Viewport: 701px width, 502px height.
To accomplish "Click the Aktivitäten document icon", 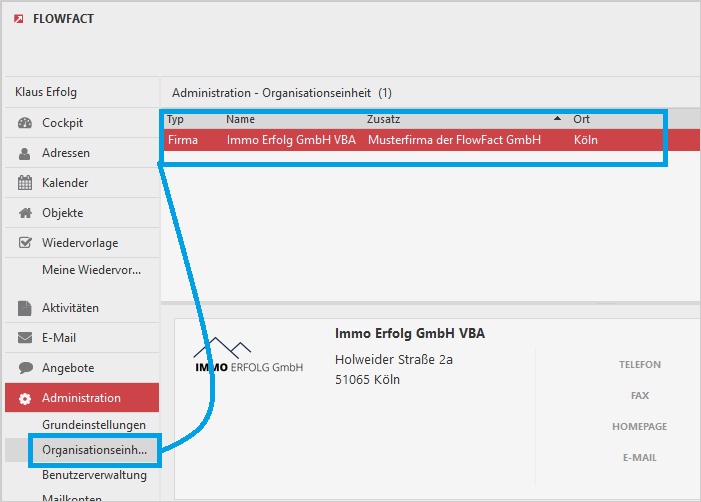I will [x=25, y=308].
